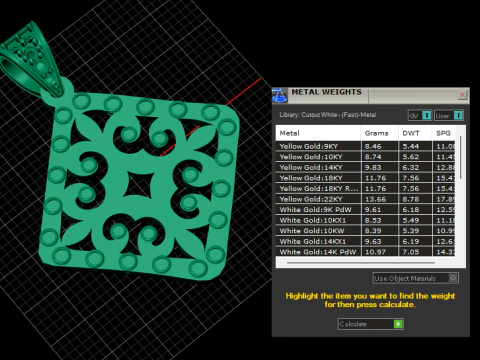Select the Yellow Gold:10KY row

tap(365, 157)
